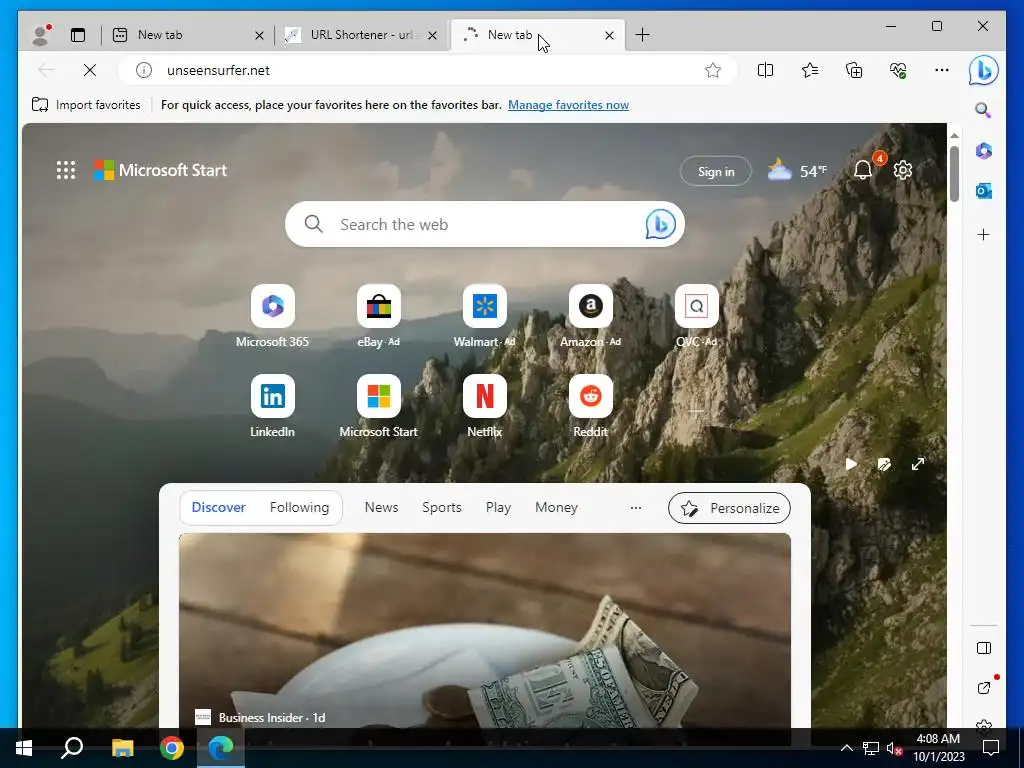The width and height of the screenshot is (1024, 768).
Task: Open the Money feed category
Action: [556, 507]
